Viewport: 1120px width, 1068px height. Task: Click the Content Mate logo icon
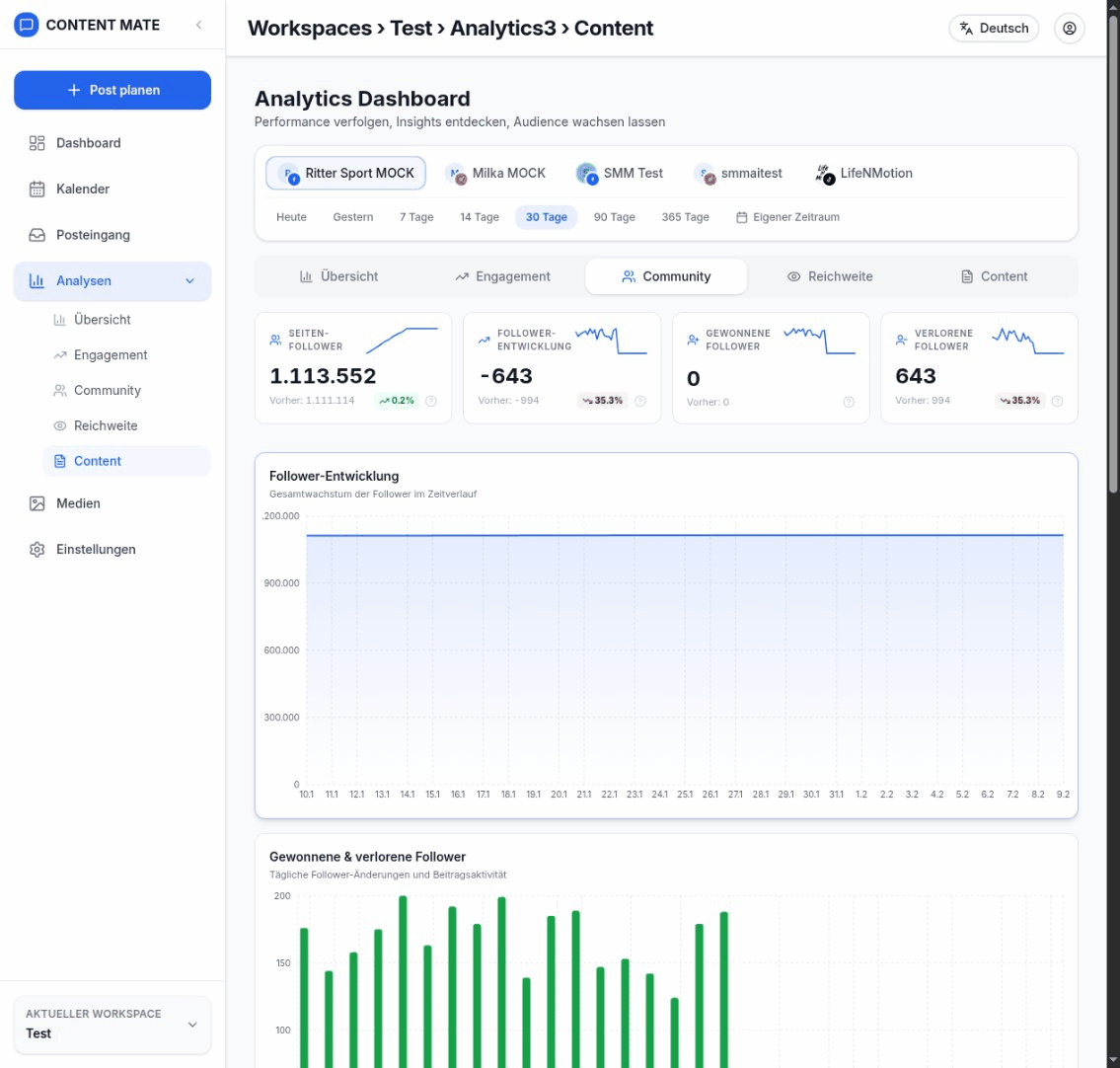[28, 25]
